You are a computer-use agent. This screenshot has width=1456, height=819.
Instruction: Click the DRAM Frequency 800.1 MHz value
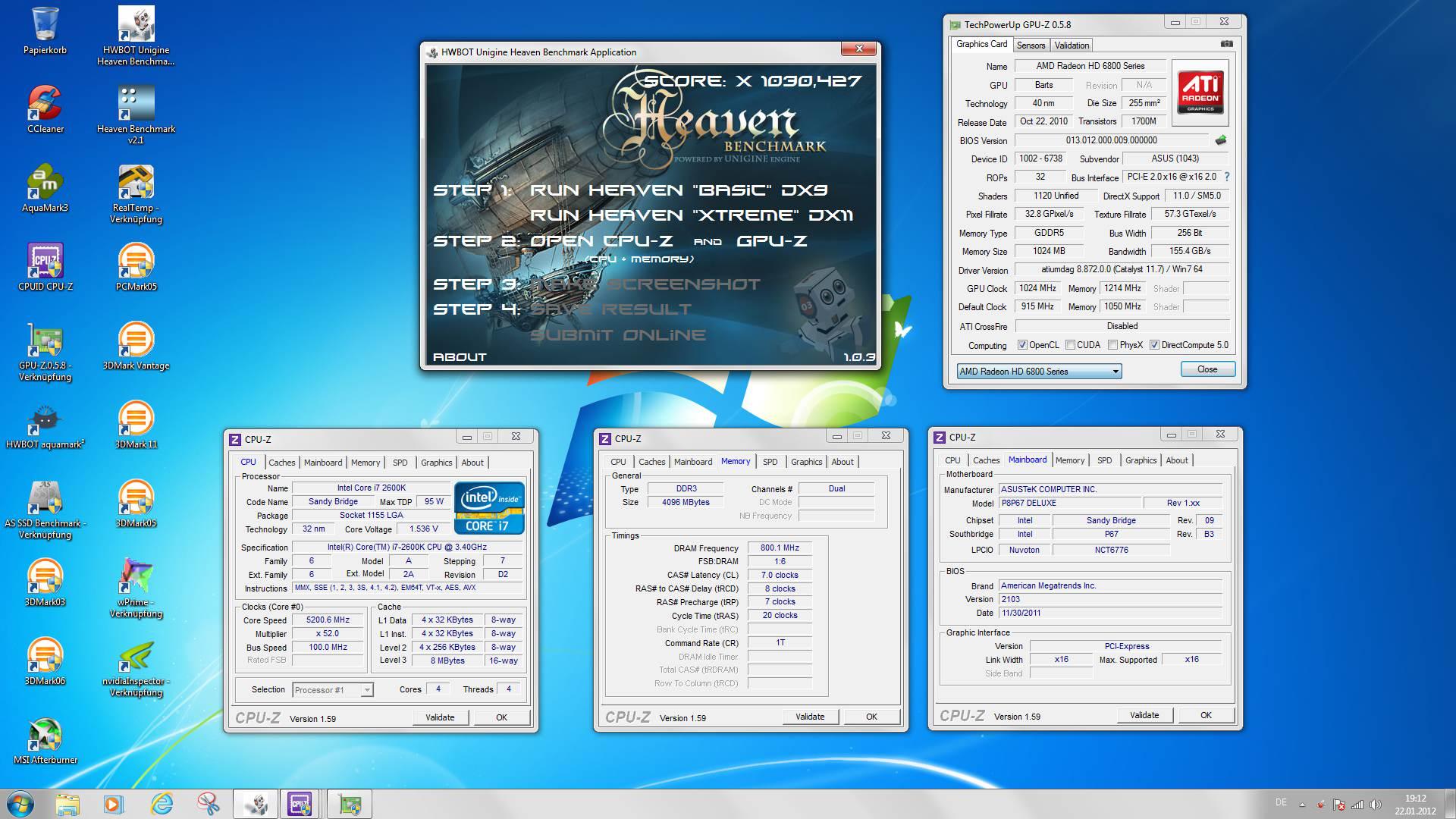pyautogui.click(x=780, y=548)
